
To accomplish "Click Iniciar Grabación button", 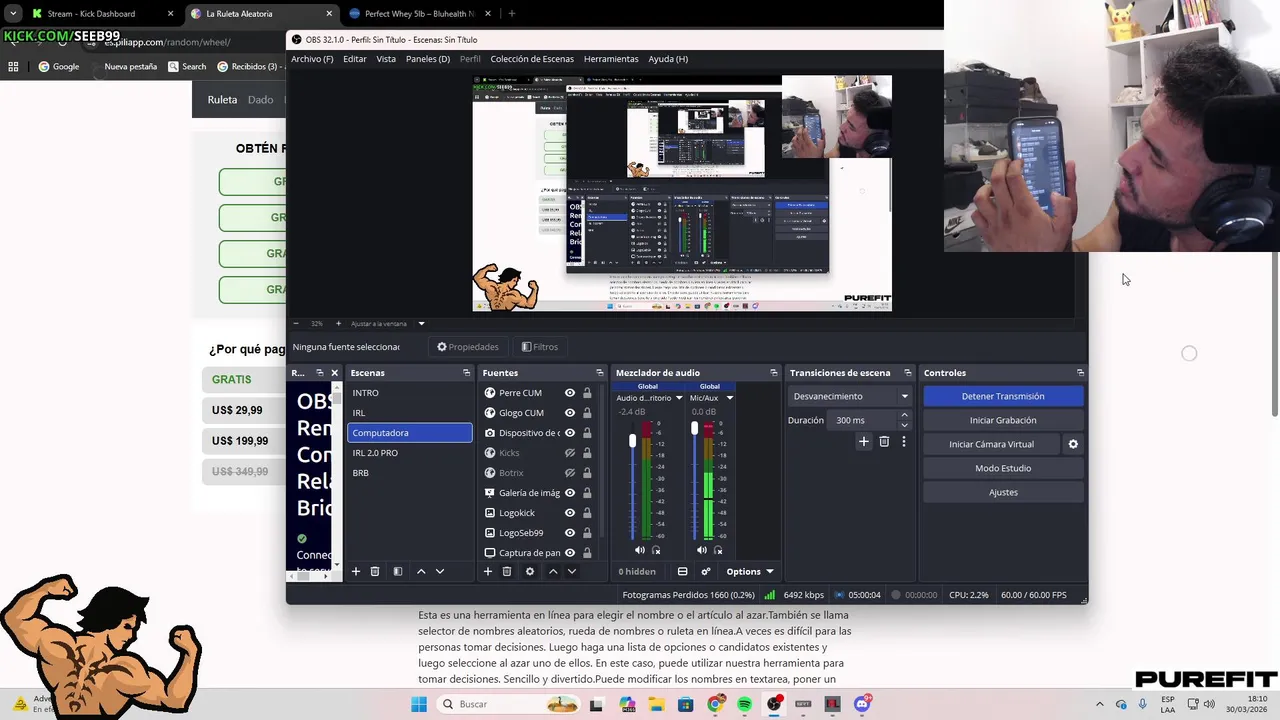I will (x=1003, y=420).
